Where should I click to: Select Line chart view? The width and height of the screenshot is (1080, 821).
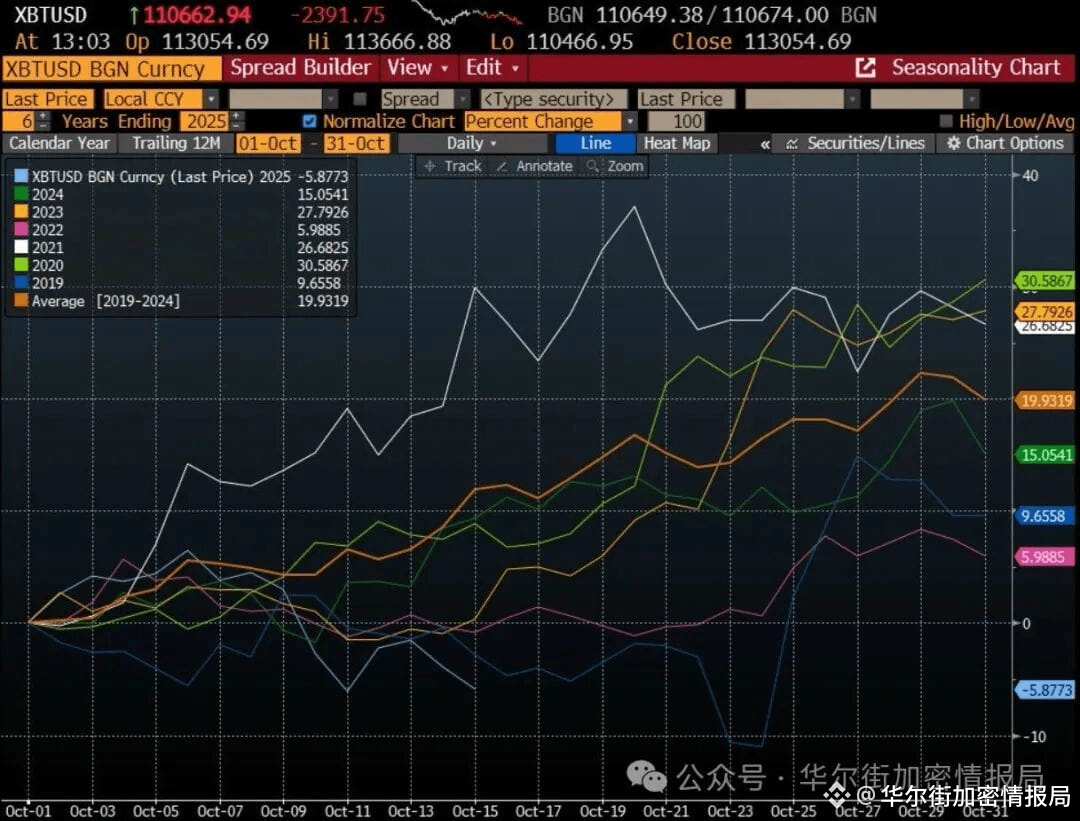pos(596,143)
